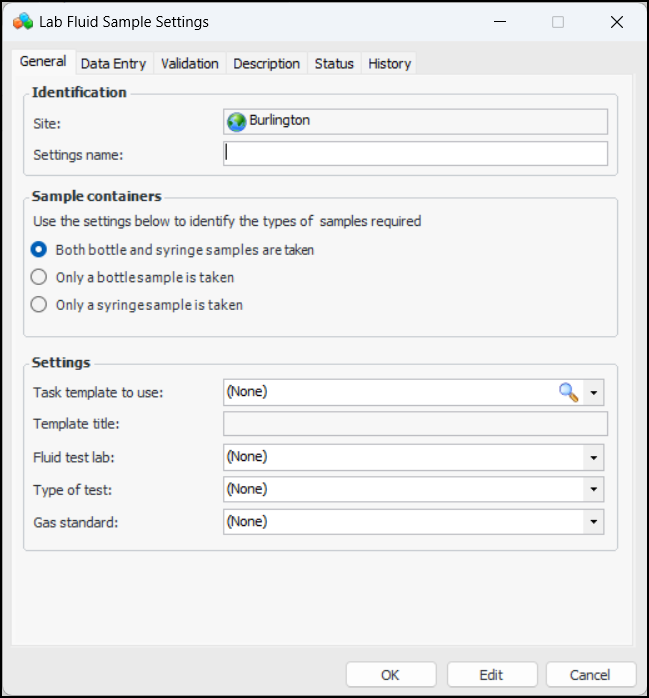The image size is (649, 698).
Task: Open the Gas standard dropdown list
Action: pyautogui.click(x=594, y=521)
